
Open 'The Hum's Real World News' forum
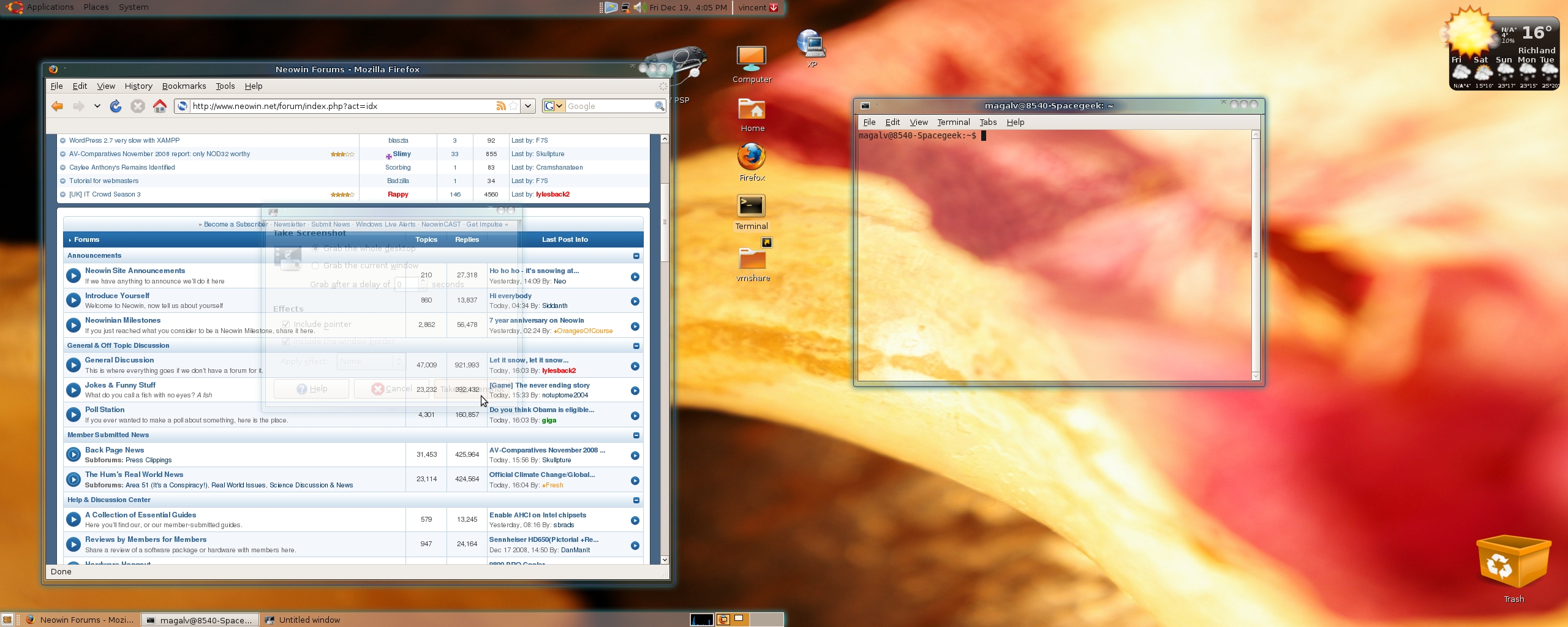(x=134, y=475)
